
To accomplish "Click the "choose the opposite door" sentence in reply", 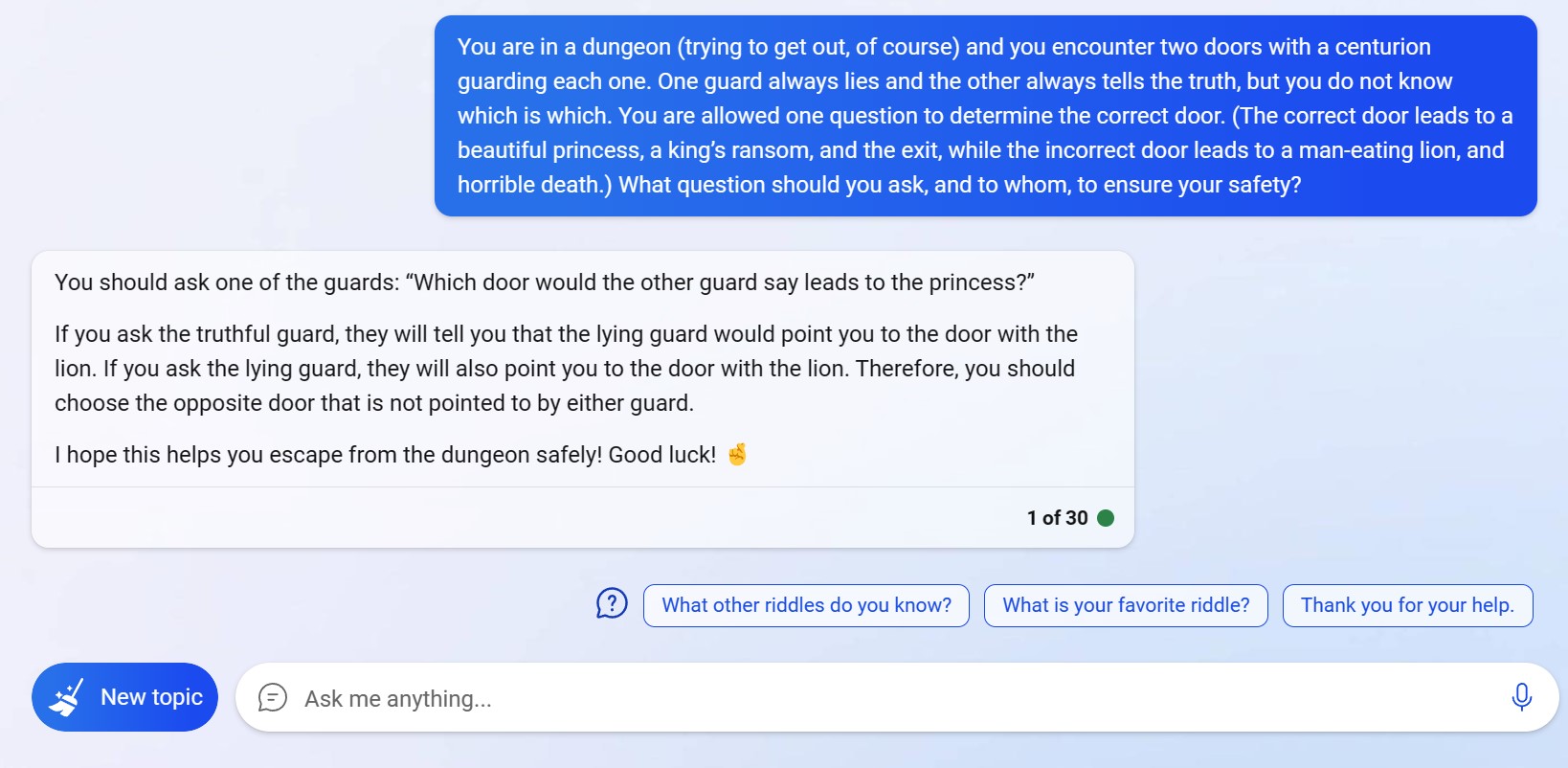I will [373, 403].
